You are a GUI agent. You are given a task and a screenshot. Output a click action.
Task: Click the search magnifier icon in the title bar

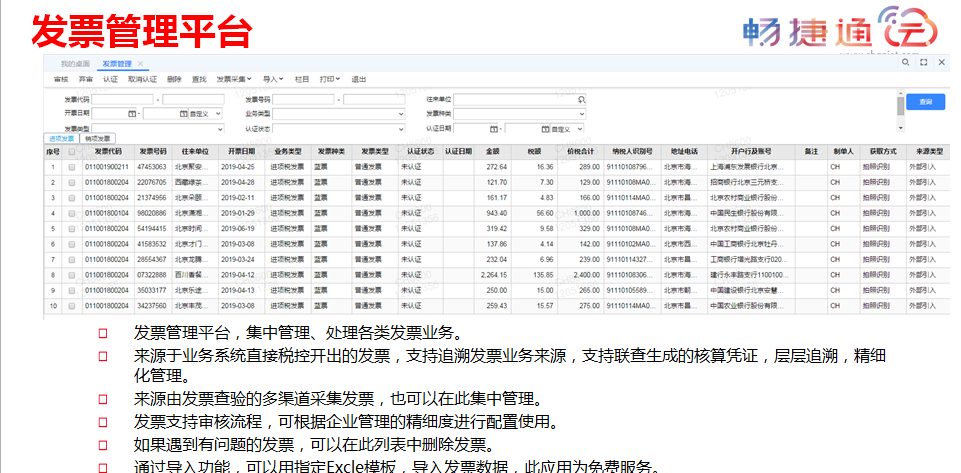(x=905, y=63)
